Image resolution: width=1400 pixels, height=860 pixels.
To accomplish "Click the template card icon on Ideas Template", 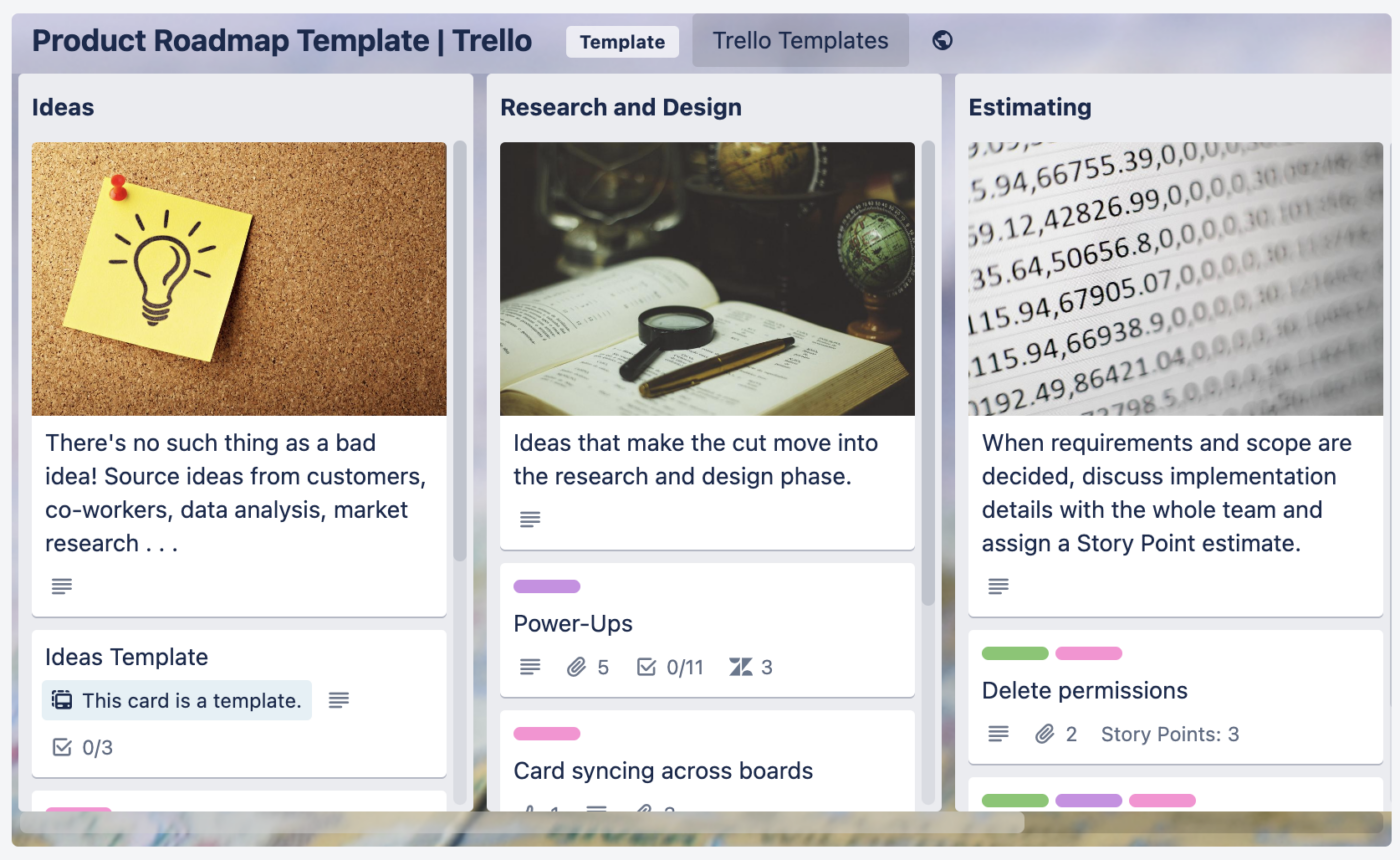I will point(62,701).
